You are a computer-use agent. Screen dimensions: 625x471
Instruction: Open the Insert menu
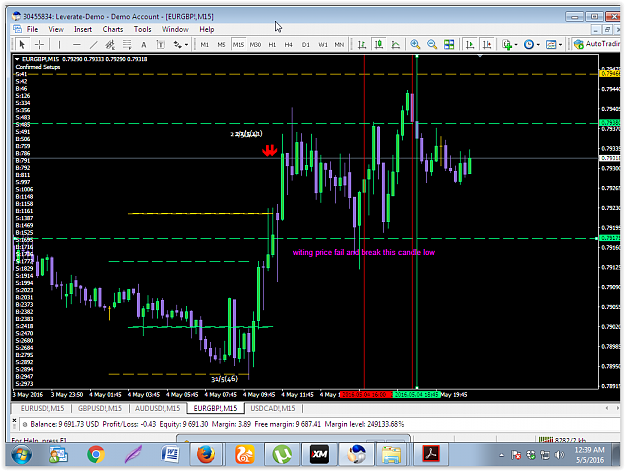click(83, 29)
